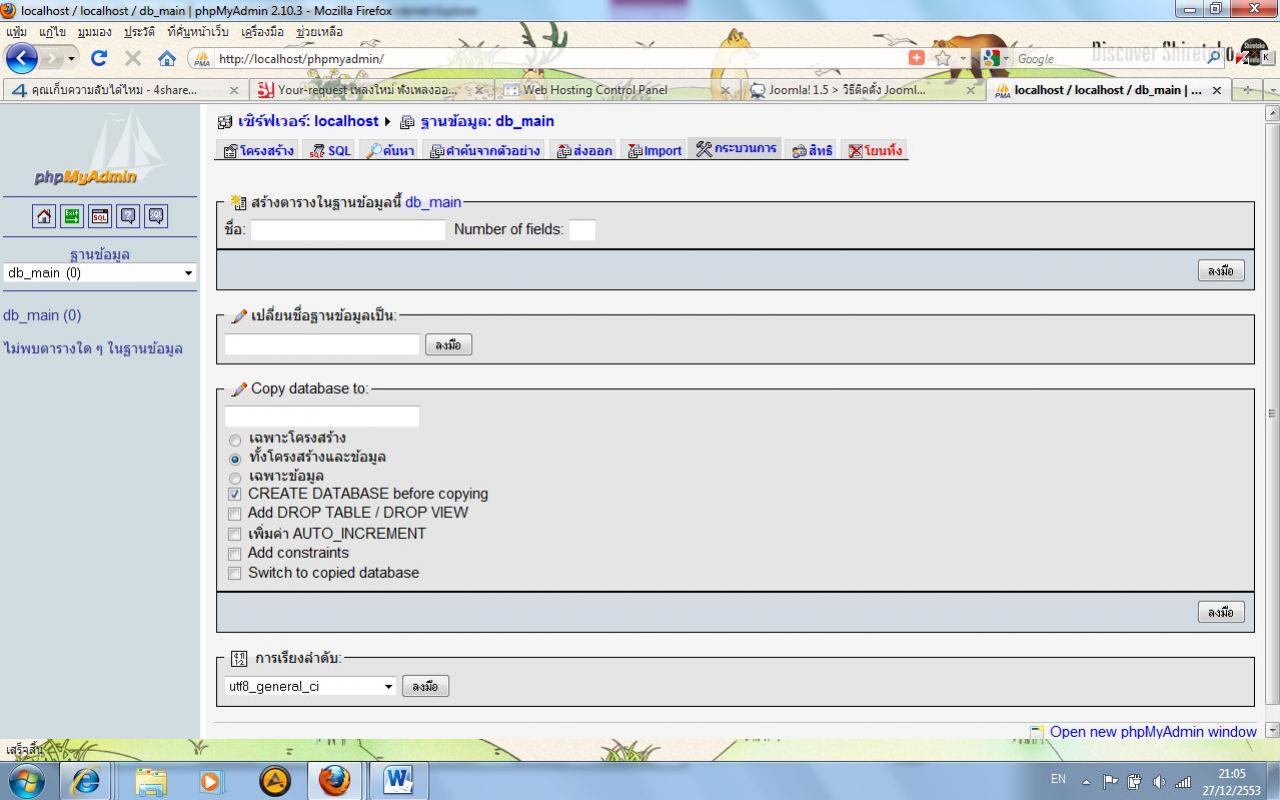
Task: Open the SQL documentation icon in sidebar
Action: [x=156, y=216]
